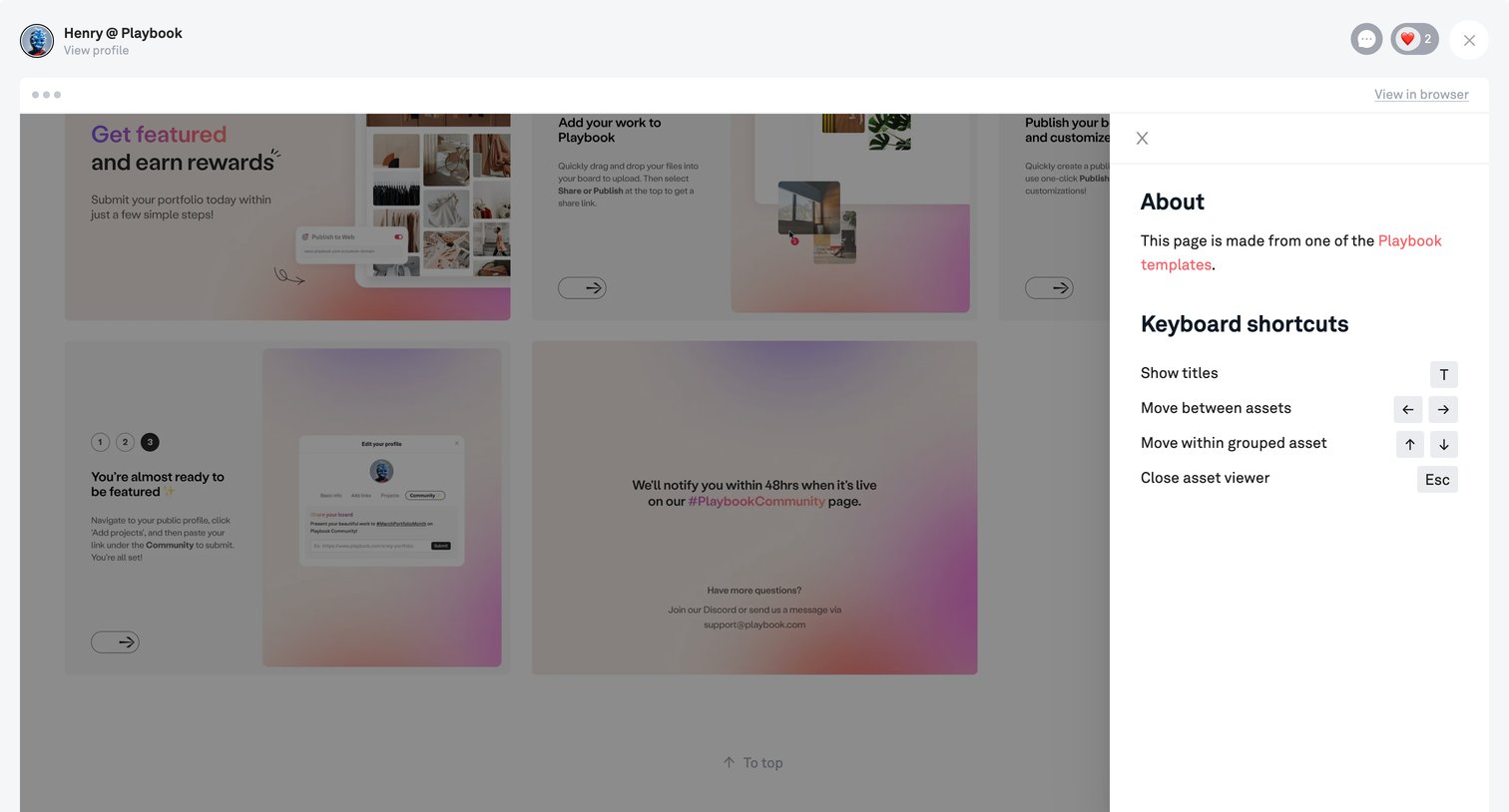Click the left arrow key icon
Screen dimensions: 1509x812
pyautogui.click(x=1408, y=409)
